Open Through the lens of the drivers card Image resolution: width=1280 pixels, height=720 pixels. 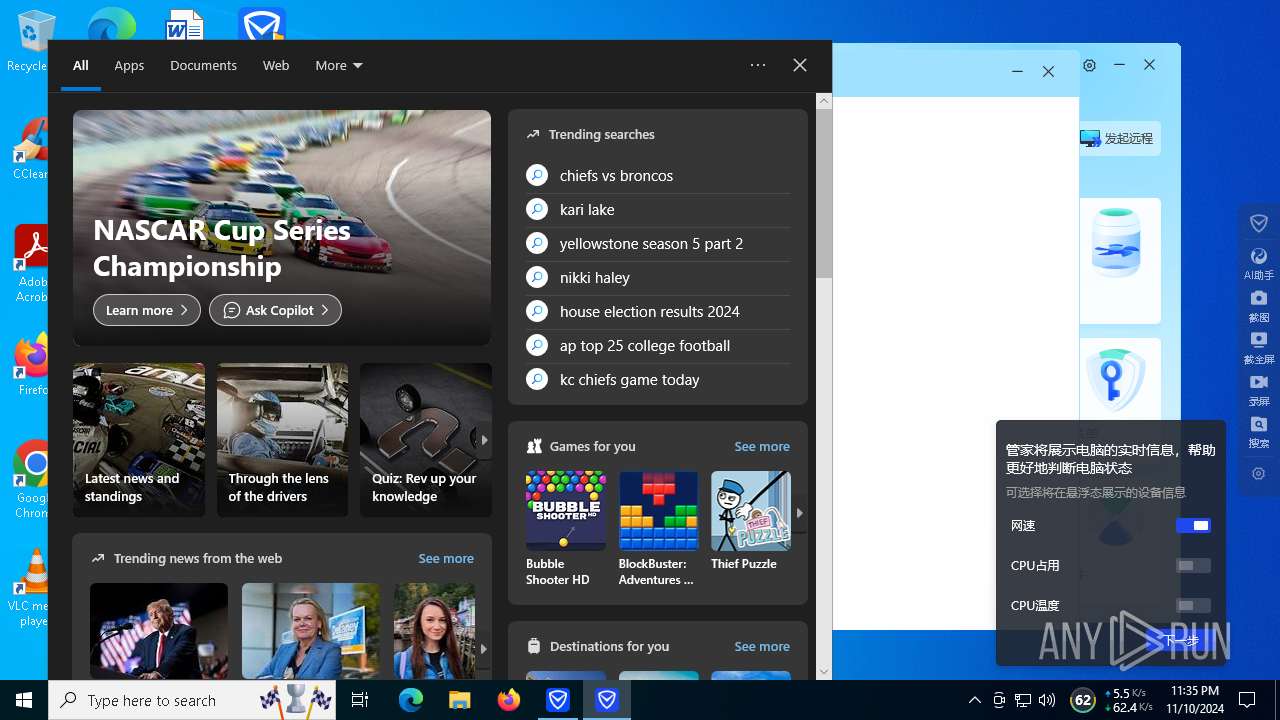tap(283, 440)
